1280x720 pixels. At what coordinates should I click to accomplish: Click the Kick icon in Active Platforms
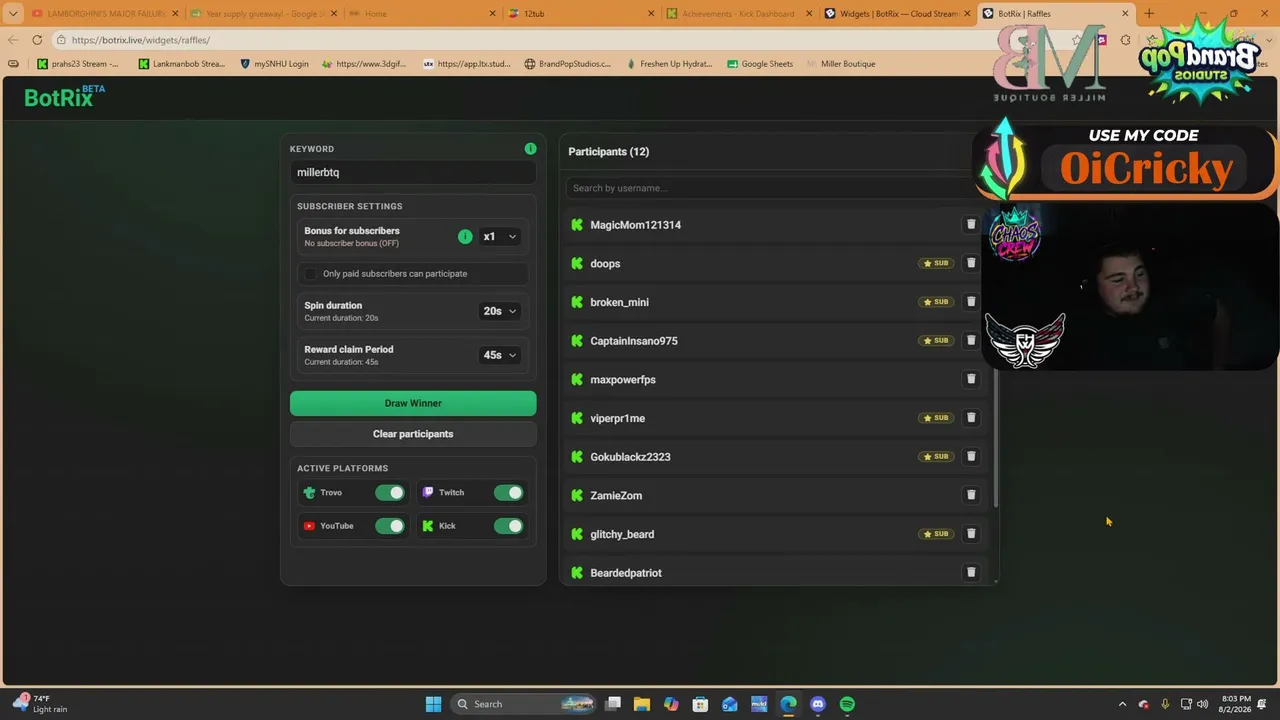click(428, 526)
